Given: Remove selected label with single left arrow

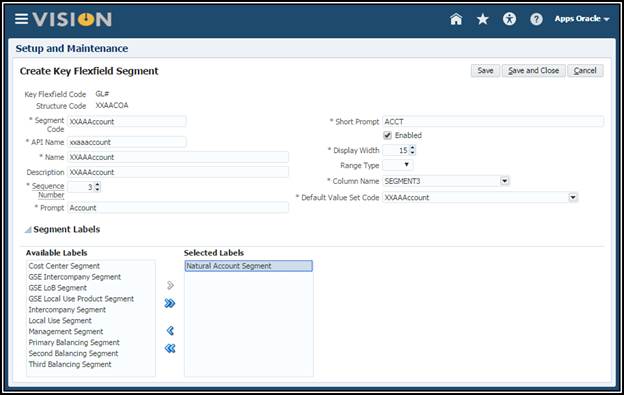Looking at the screenshot, I should tap(170, 331).
